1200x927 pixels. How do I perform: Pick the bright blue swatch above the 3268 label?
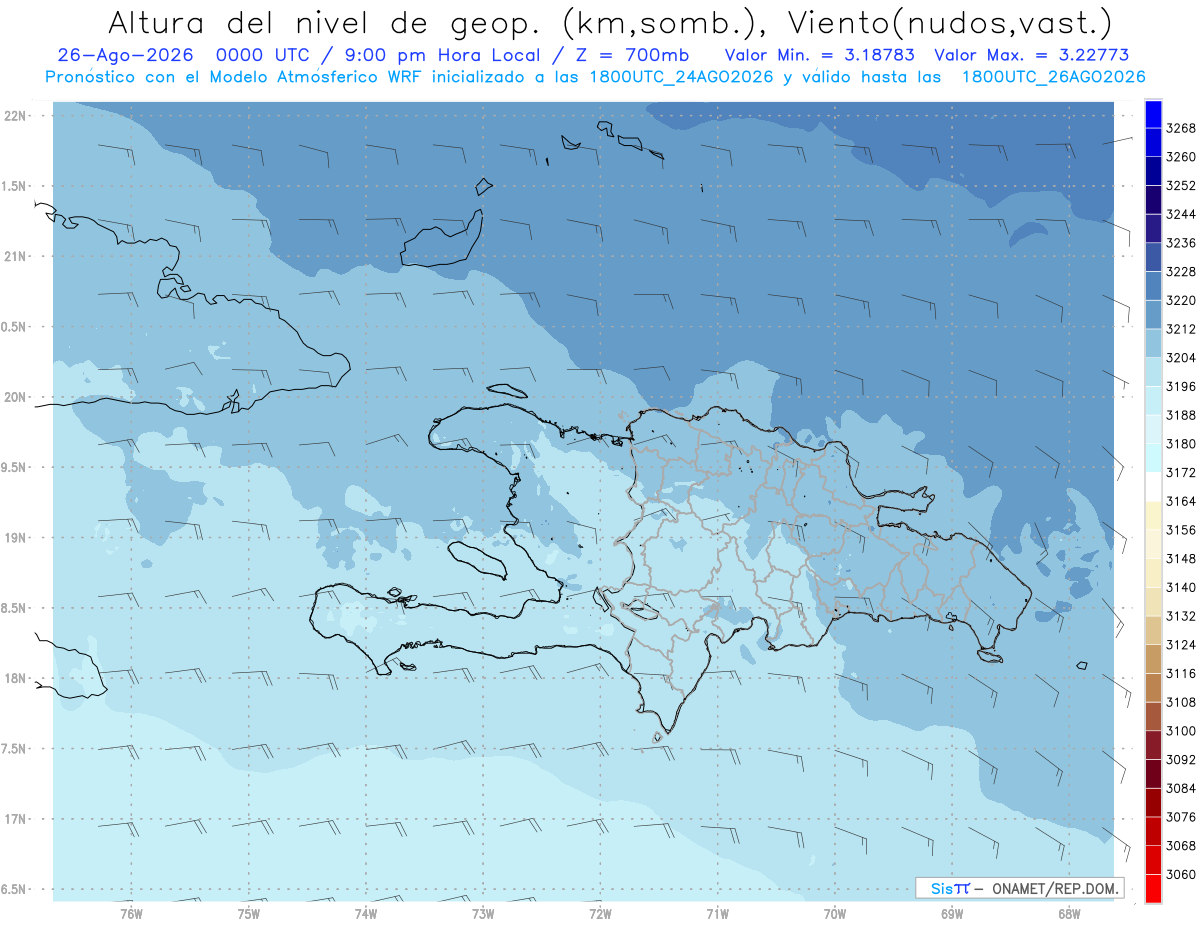click(x=1153, y=113)
